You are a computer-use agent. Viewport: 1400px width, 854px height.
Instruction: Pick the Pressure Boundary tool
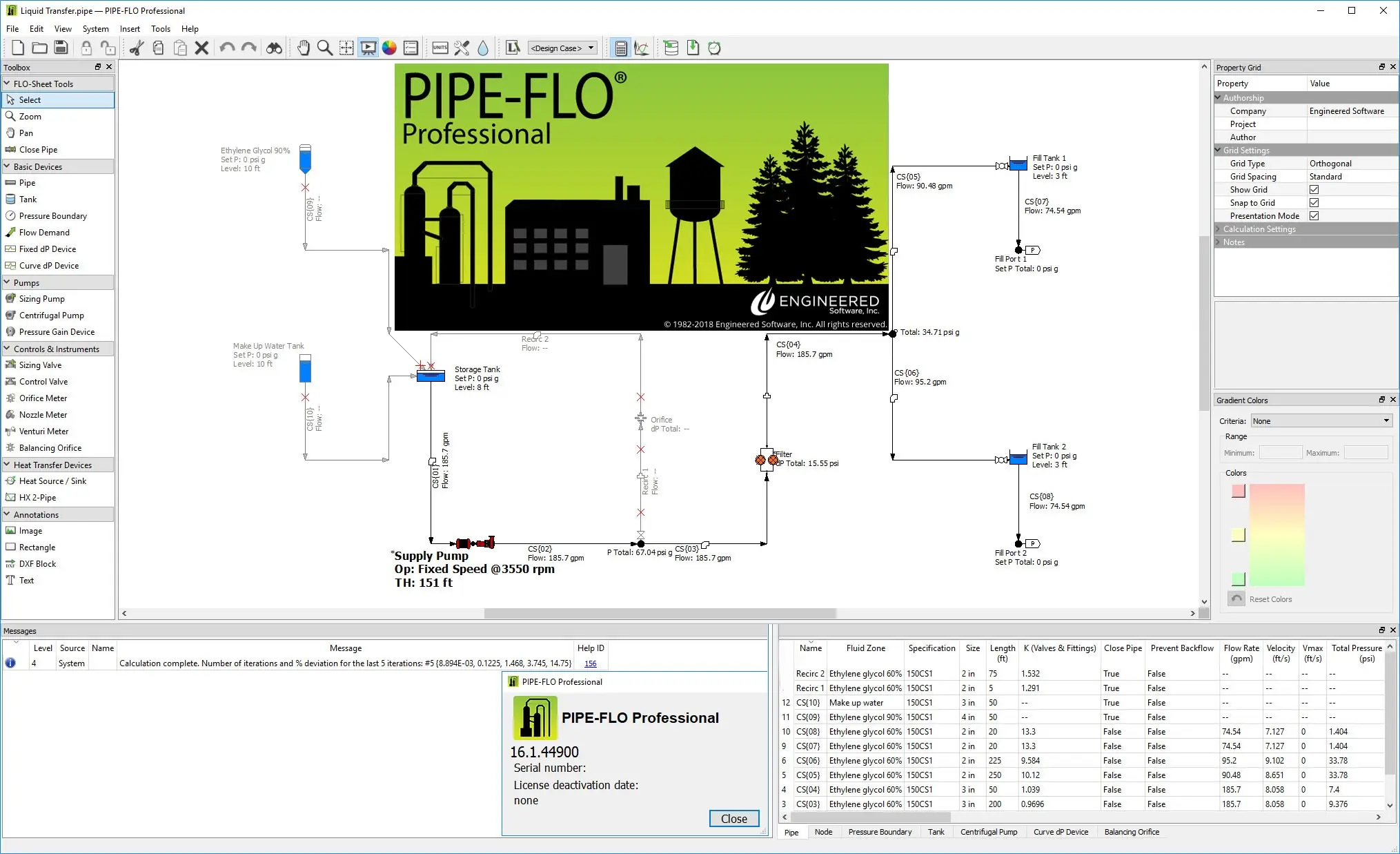point(52,216)
